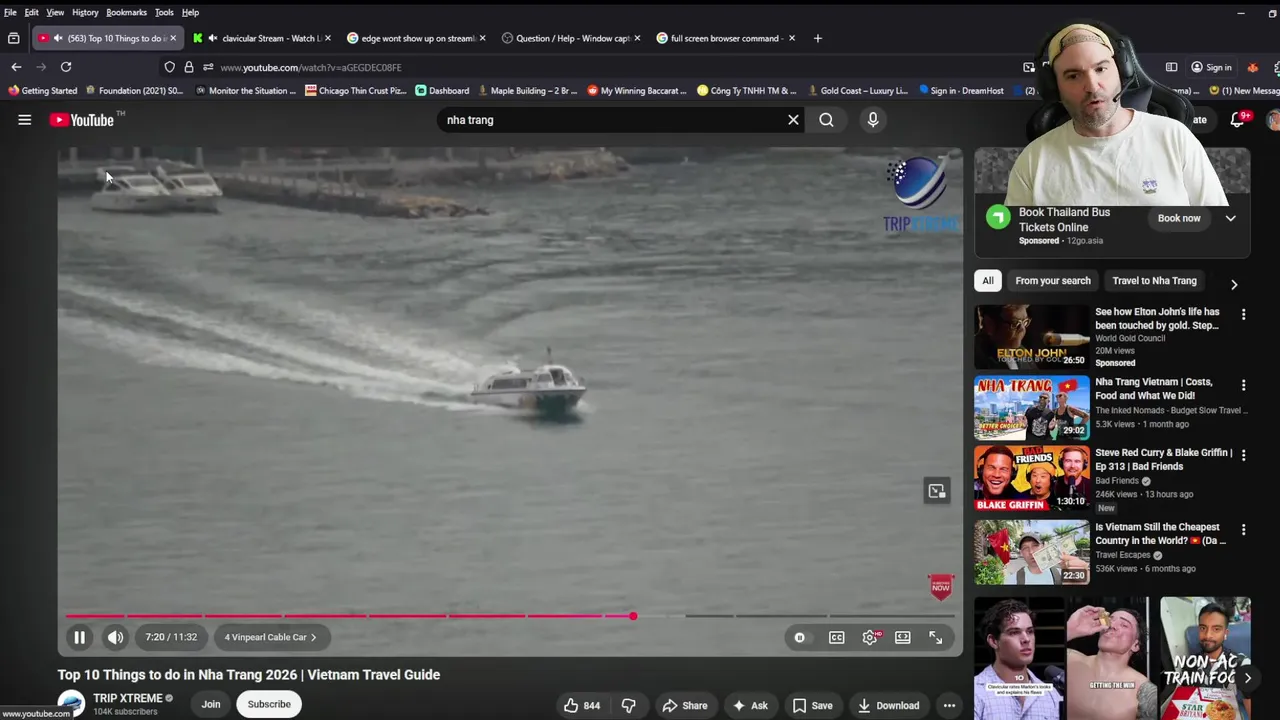Reload the page
Viewport: 1280px width, 720px height.
coord(66,67)
